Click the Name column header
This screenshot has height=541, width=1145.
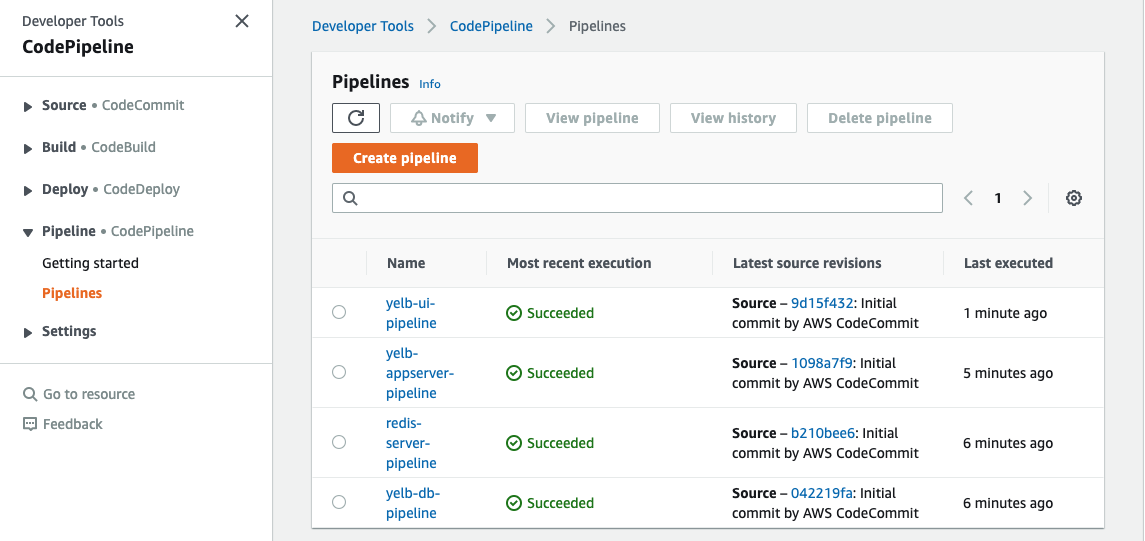tap(406, 263)
